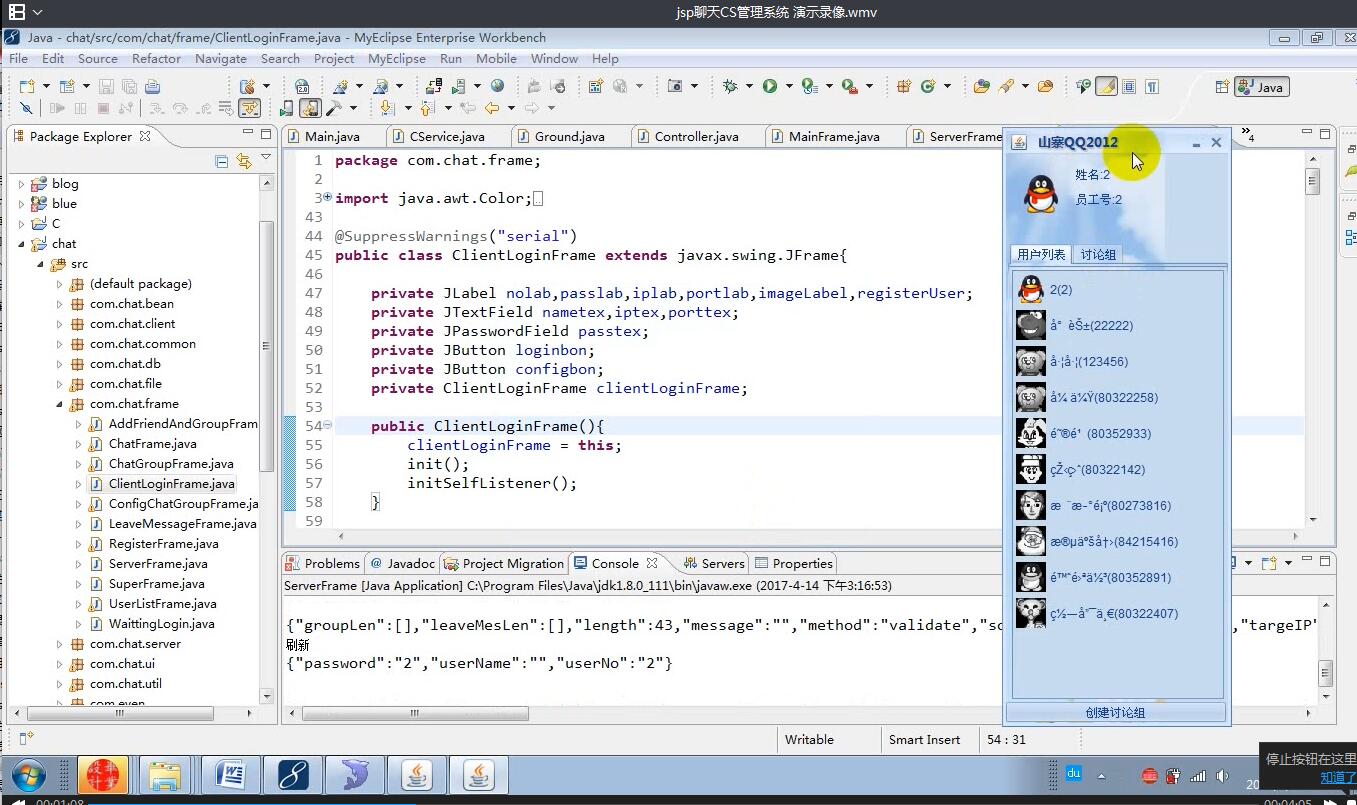Select user with number 84215416
The height and width of the screenshot is (805, 1357).
[x=1117, y=541]
